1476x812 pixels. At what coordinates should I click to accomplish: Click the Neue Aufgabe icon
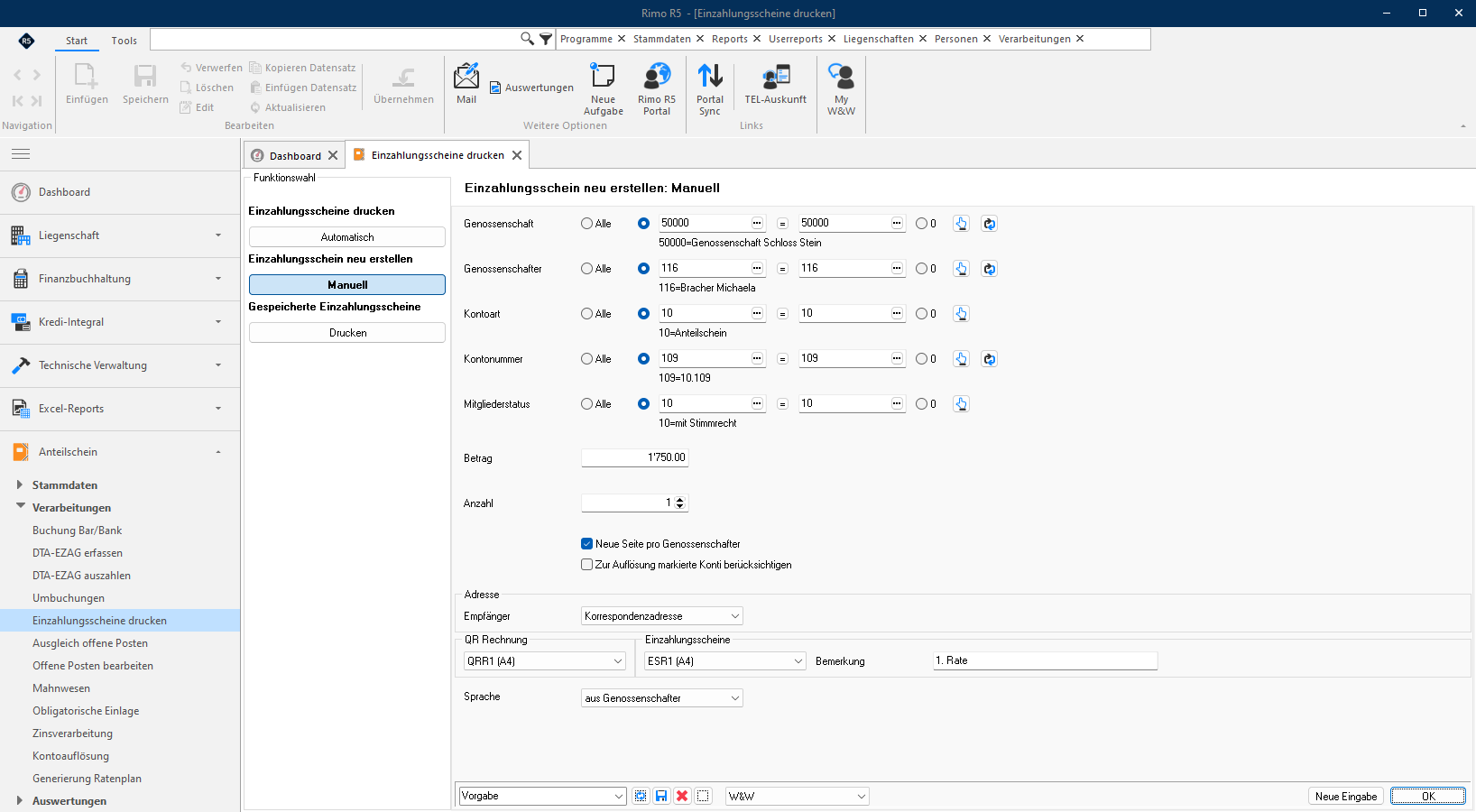point(603,89)
